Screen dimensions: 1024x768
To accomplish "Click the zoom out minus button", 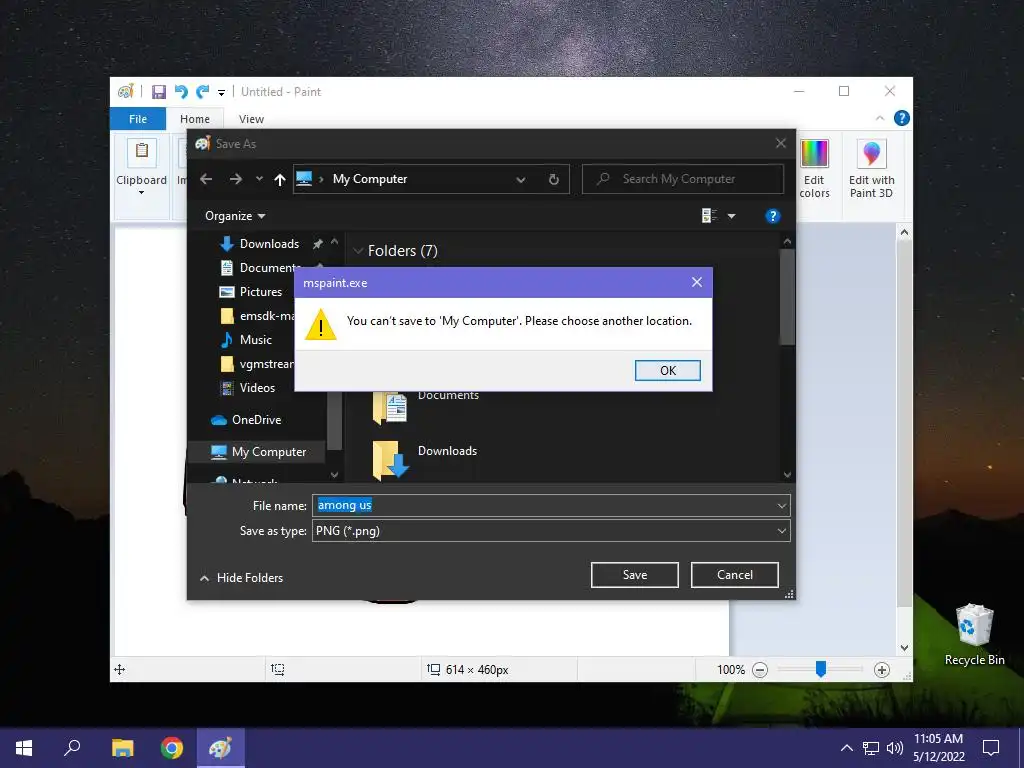I will [x=760, y=669].
